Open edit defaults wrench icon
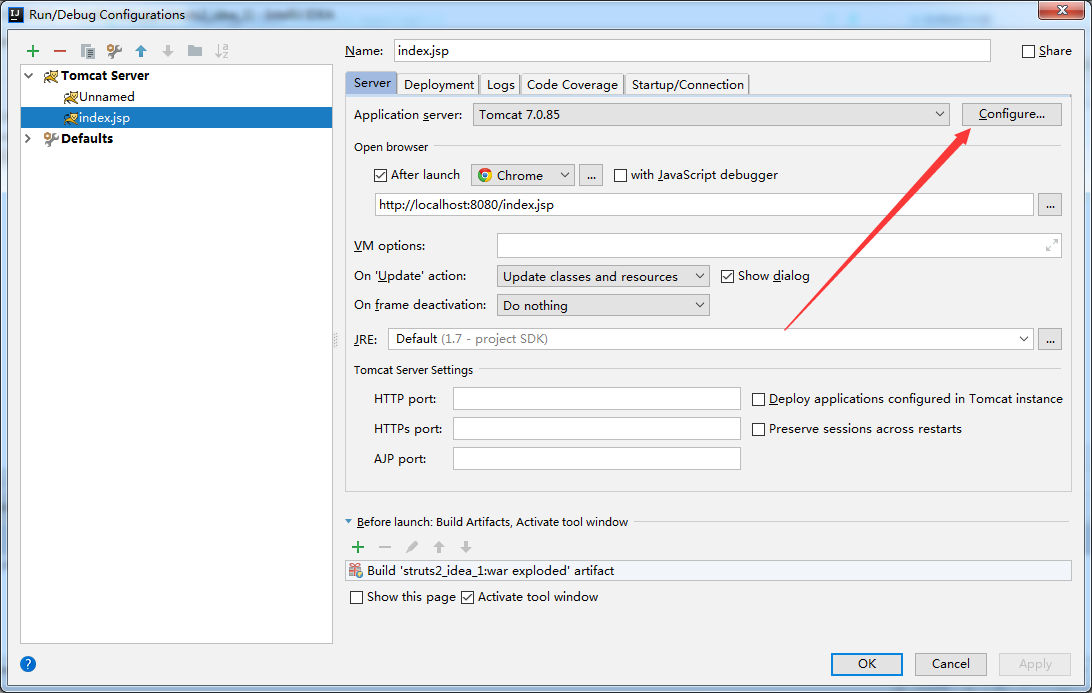1092x693 pixels. pyautogui.click(x=114, y=51)
